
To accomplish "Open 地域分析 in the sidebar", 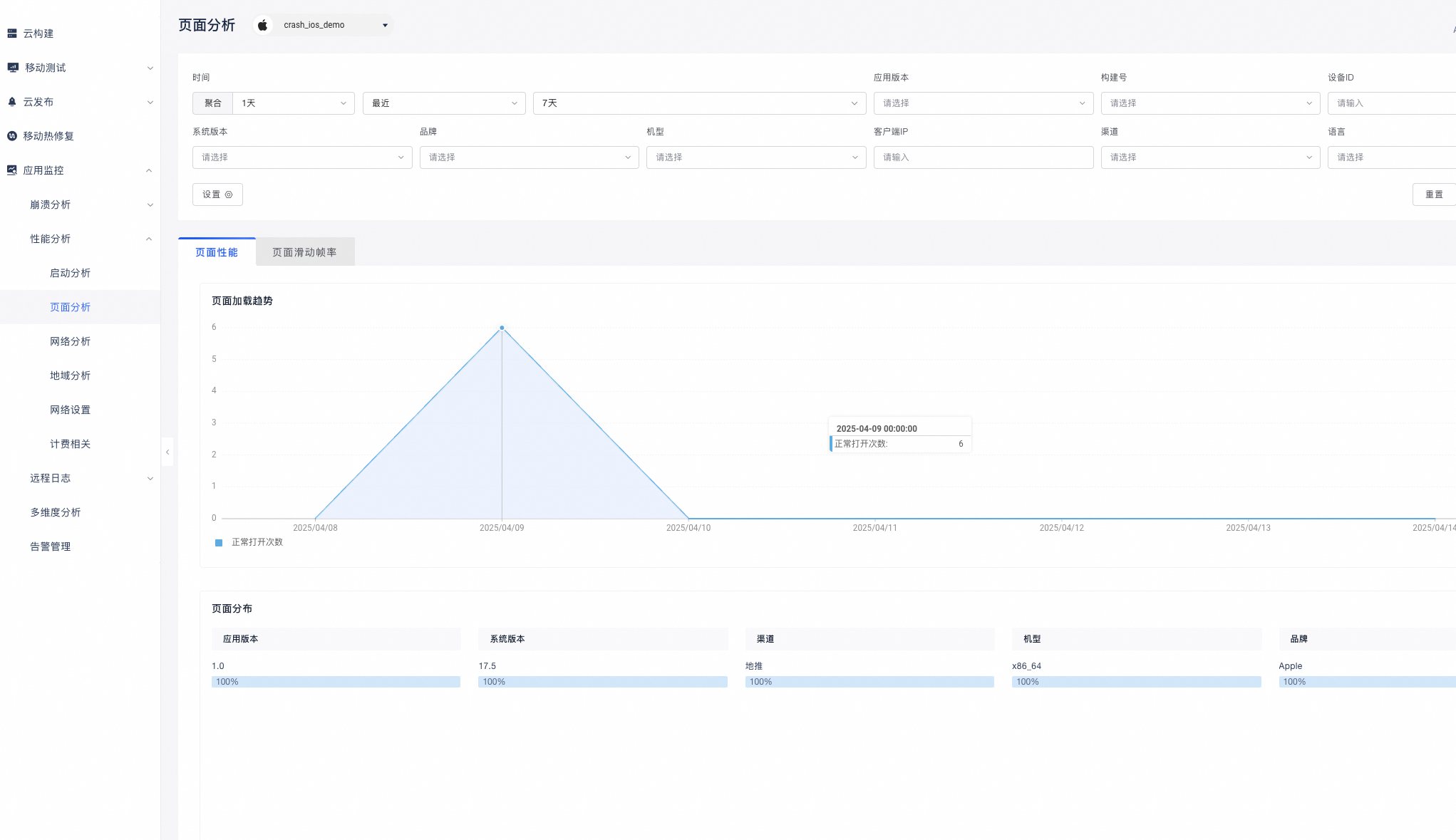I will pyautogui.click(x=70, y=375).
